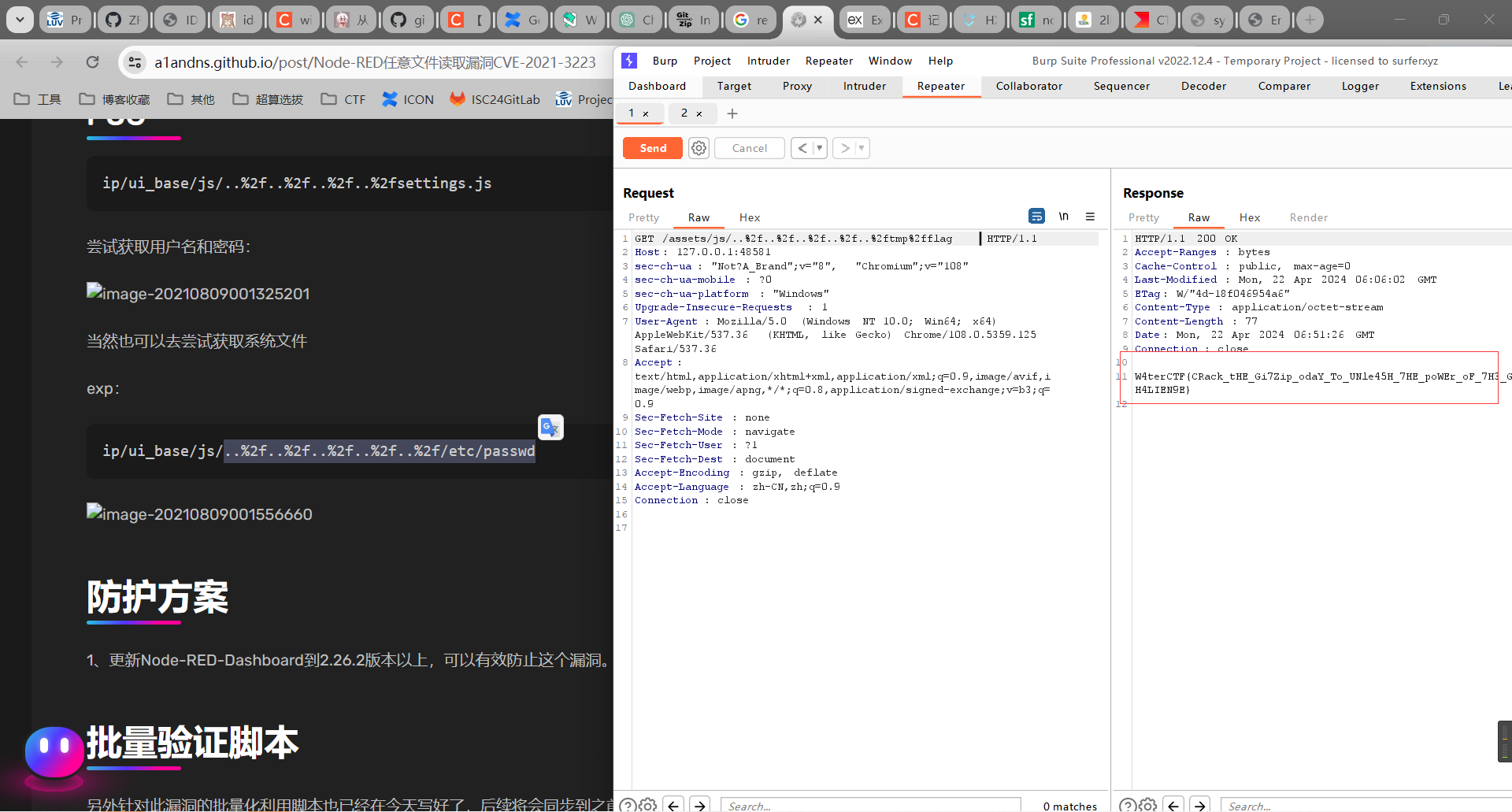The width and height of the screenshot is (1512, 812).
Task: Switch Request view to Pretty
Action: tap(643, 217)
